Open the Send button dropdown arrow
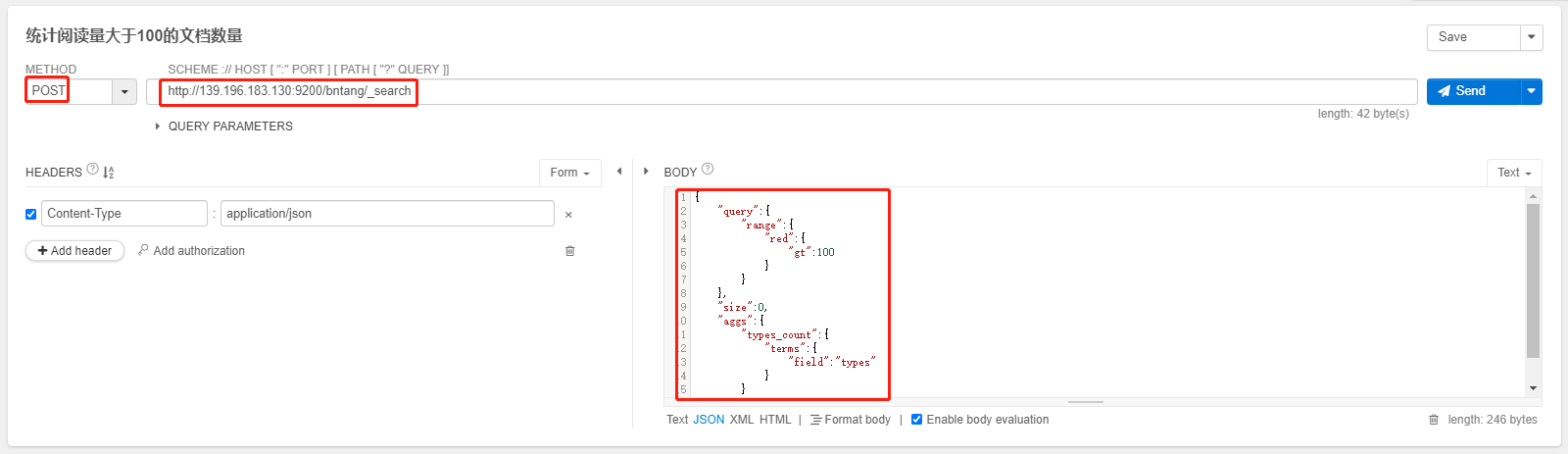The height and width of the screenshot is (454, 1568). (x=1531, y=91)
